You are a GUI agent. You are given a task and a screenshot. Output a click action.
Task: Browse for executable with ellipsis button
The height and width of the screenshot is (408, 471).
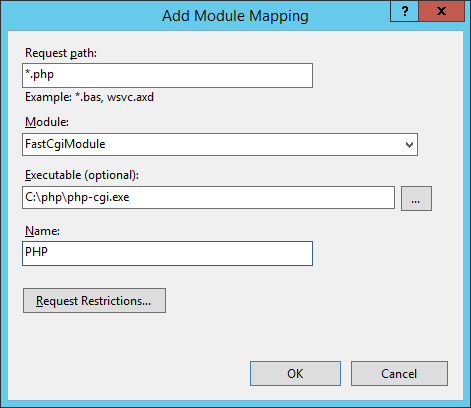point(416,199)
